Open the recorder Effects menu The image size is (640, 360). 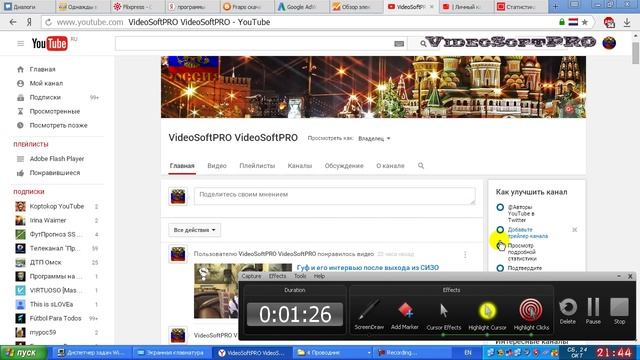click(278, 276)
